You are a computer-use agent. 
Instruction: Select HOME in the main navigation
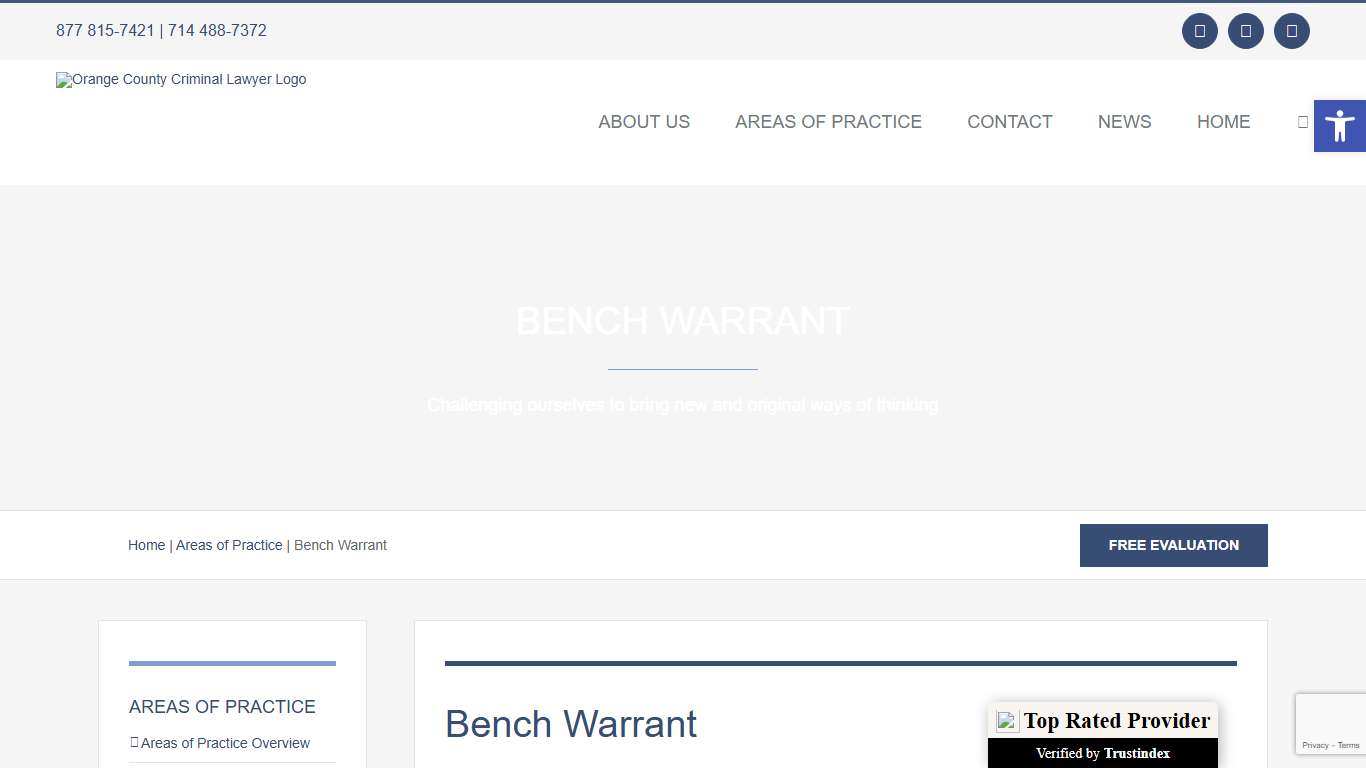click(1223, 121)
